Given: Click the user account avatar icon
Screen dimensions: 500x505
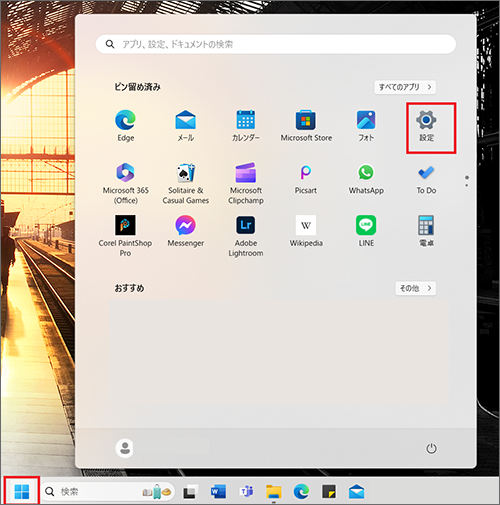Looking at the screenshot, I should pyautogui.click(x=124, y=448).
